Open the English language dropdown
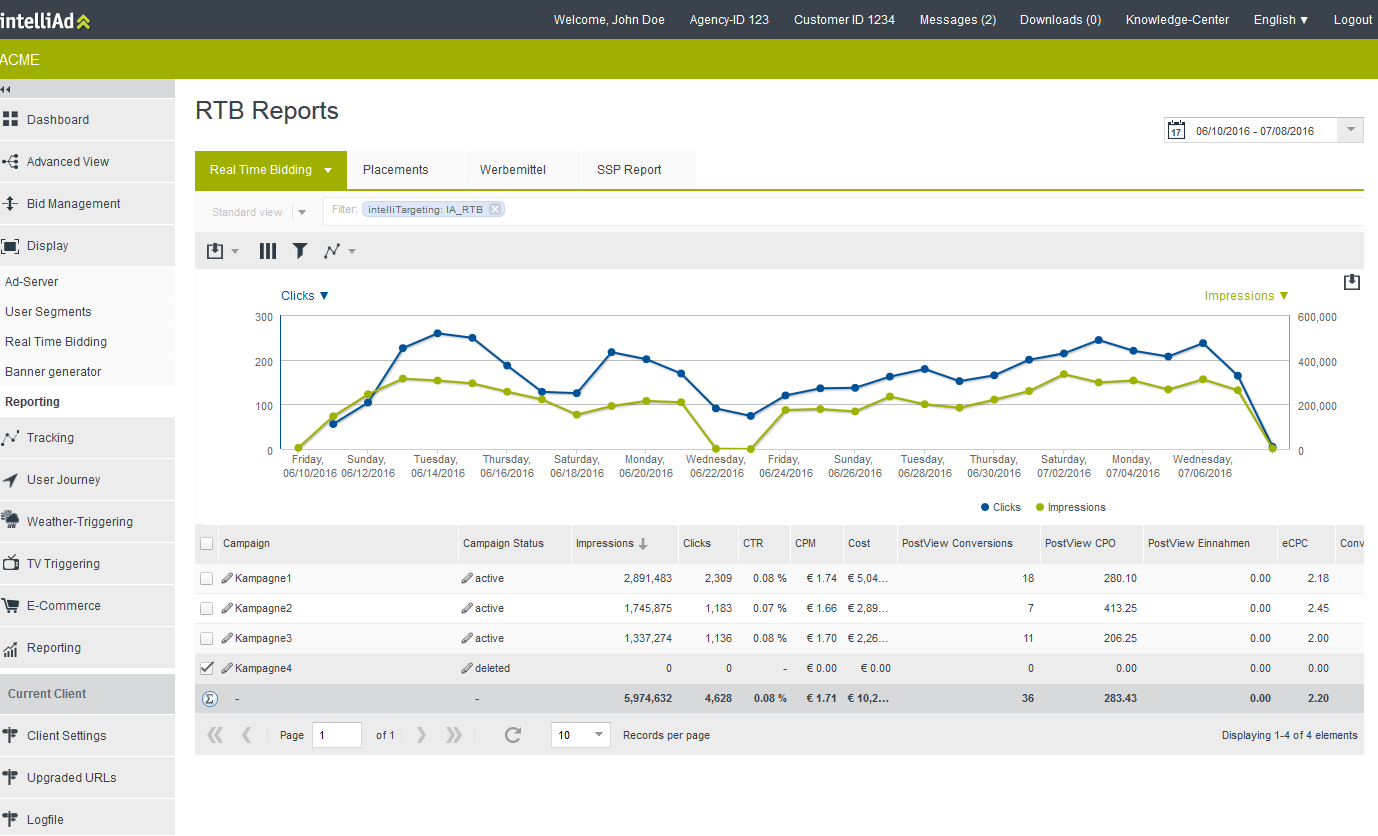This screenshot has width=1378, height=836. (x=1281, y=20)
